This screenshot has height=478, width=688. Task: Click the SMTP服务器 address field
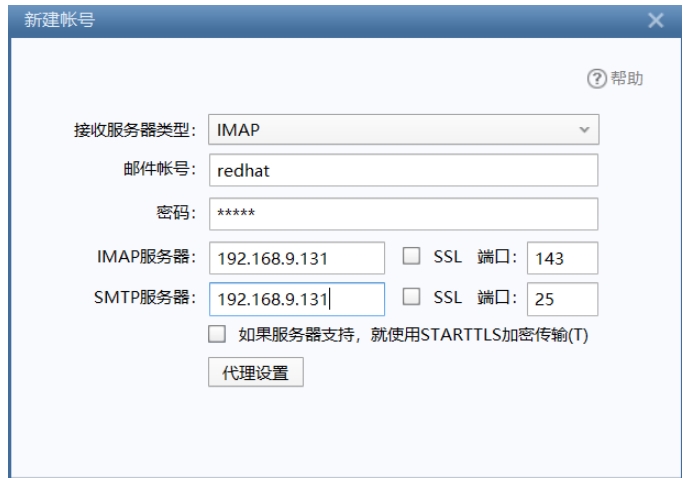point(296,298)
